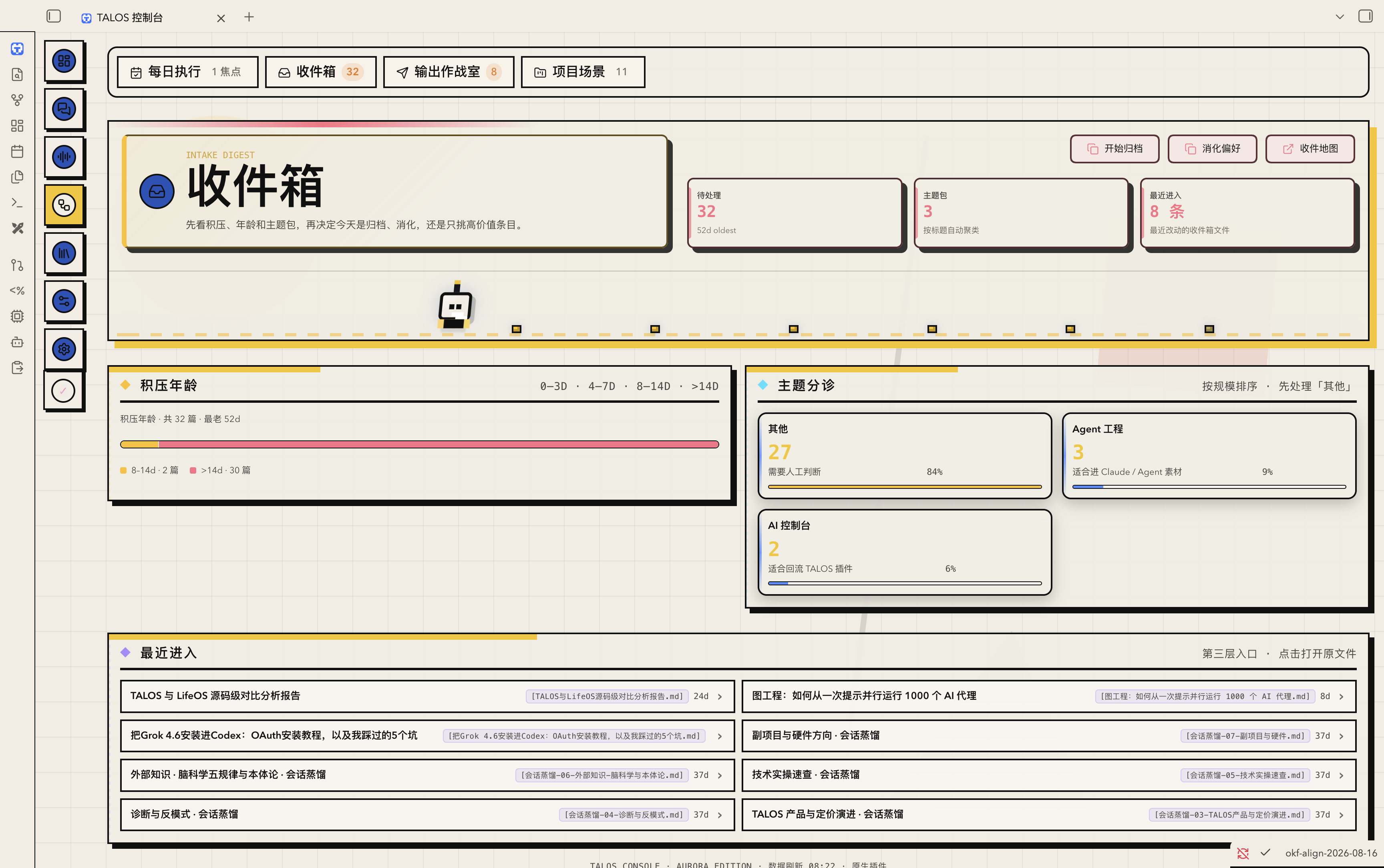Image resolution: width=1384 pixels, height=868 pixels.
Task: Click the robot mascot on the track
Action: point(456,305)
